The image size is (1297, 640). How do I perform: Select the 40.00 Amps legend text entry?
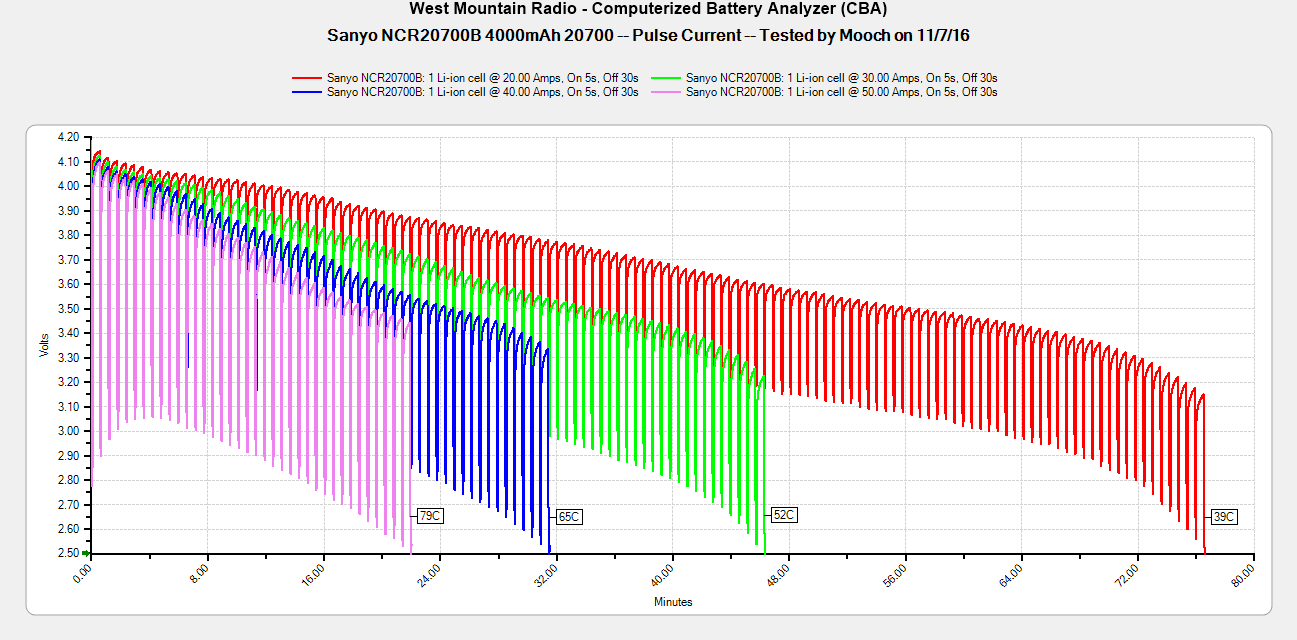[482, 92]
